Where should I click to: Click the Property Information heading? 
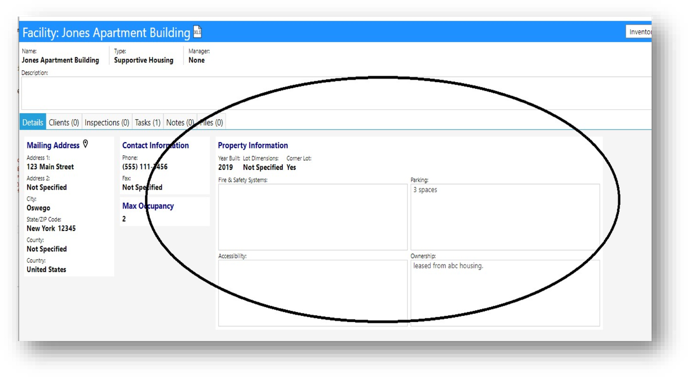click(253, 145)
